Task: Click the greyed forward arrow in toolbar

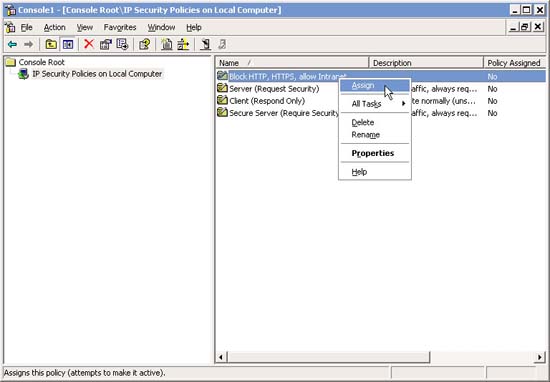Action: pyautogui.click(x=28, y=45)
